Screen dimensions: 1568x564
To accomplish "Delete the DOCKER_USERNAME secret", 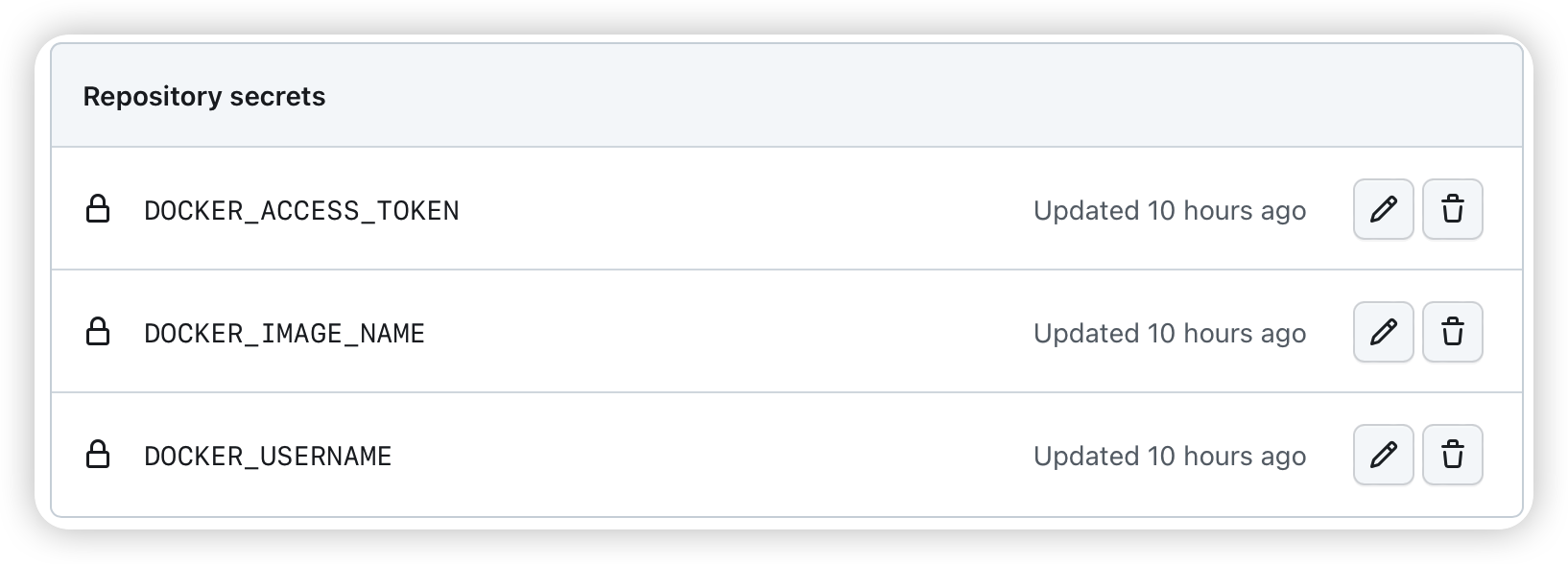I will point(1452,455).
